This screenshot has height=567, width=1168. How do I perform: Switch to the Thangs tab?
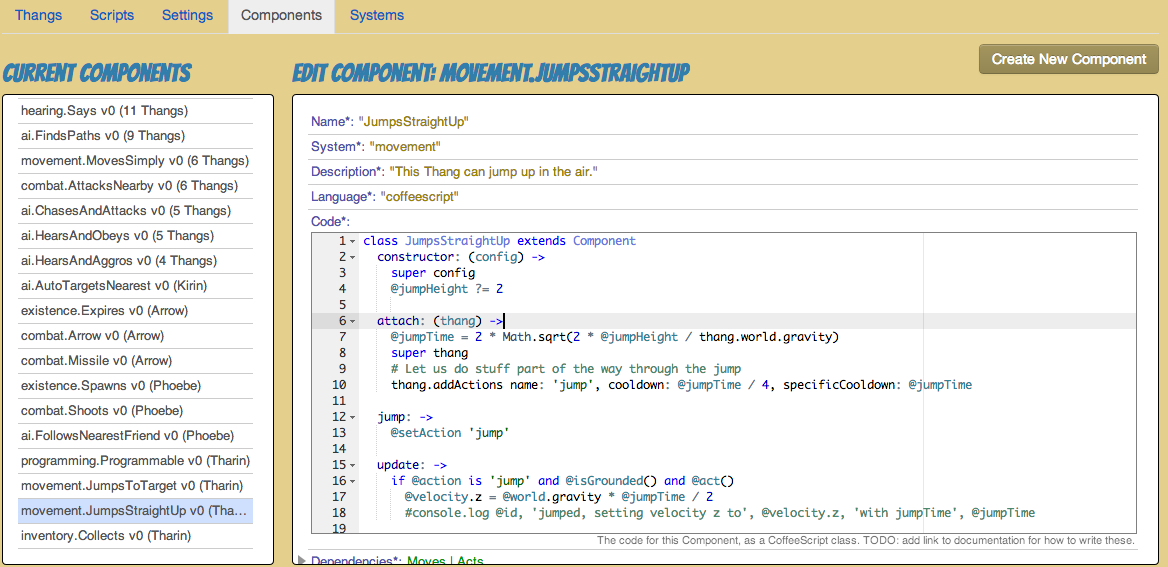[x=39, y=15]
